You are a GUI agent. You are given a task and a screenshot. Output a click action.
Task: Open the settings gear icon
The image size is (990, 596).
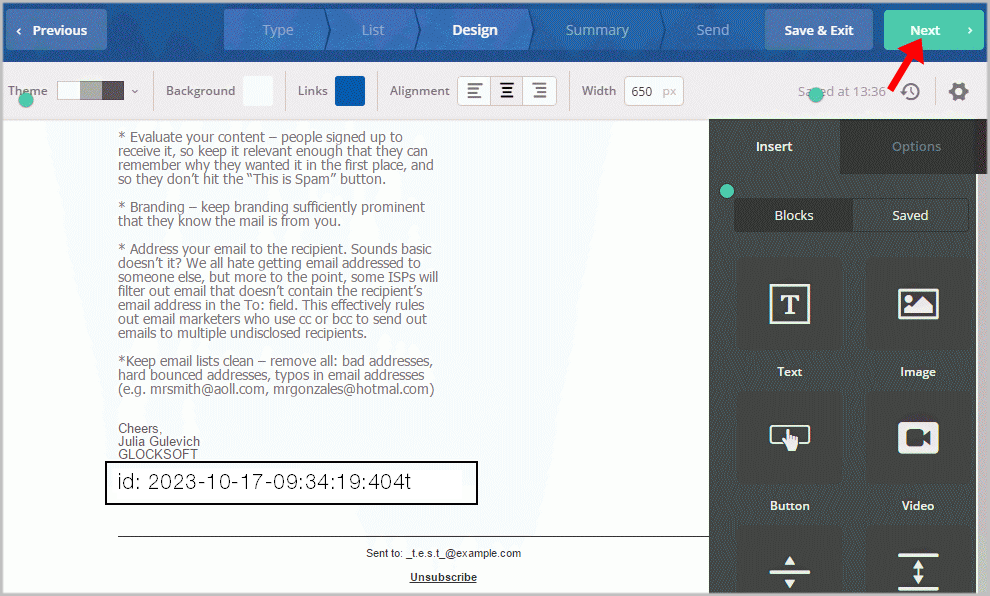[958, 92]
